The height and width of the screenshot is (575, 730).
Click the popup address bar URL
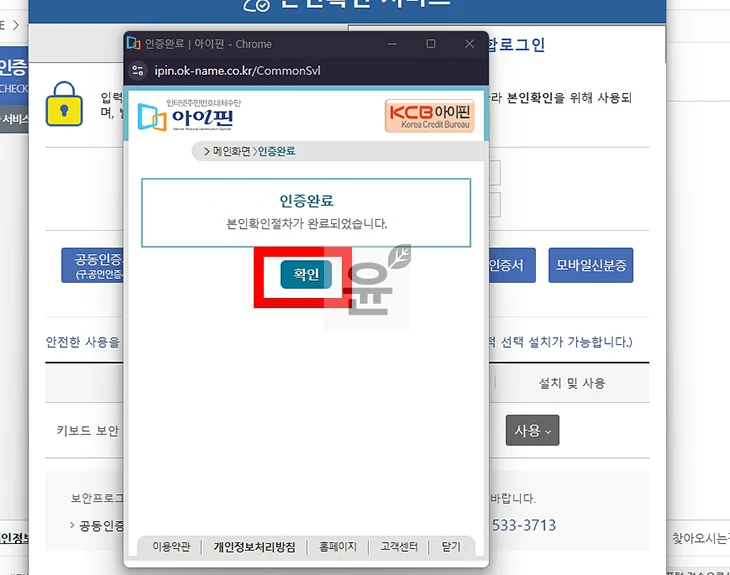[x=237, y=72]
